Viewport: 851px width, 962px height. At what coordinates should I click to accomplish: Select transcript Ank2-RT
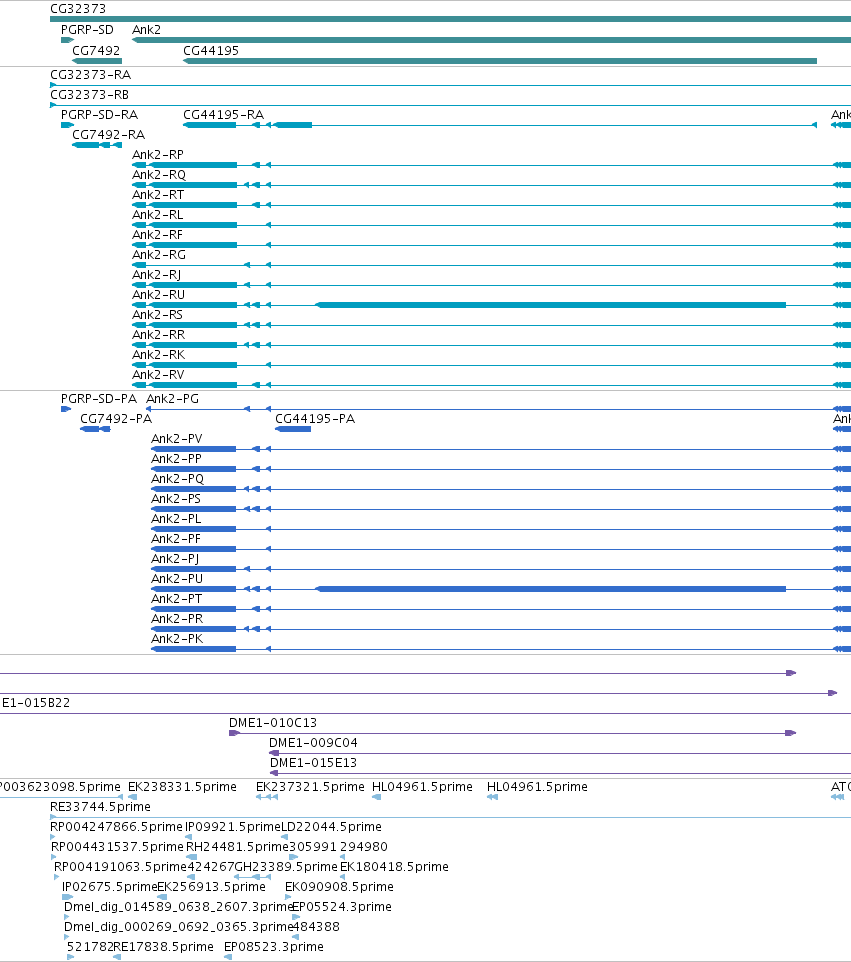pos(158,194)
